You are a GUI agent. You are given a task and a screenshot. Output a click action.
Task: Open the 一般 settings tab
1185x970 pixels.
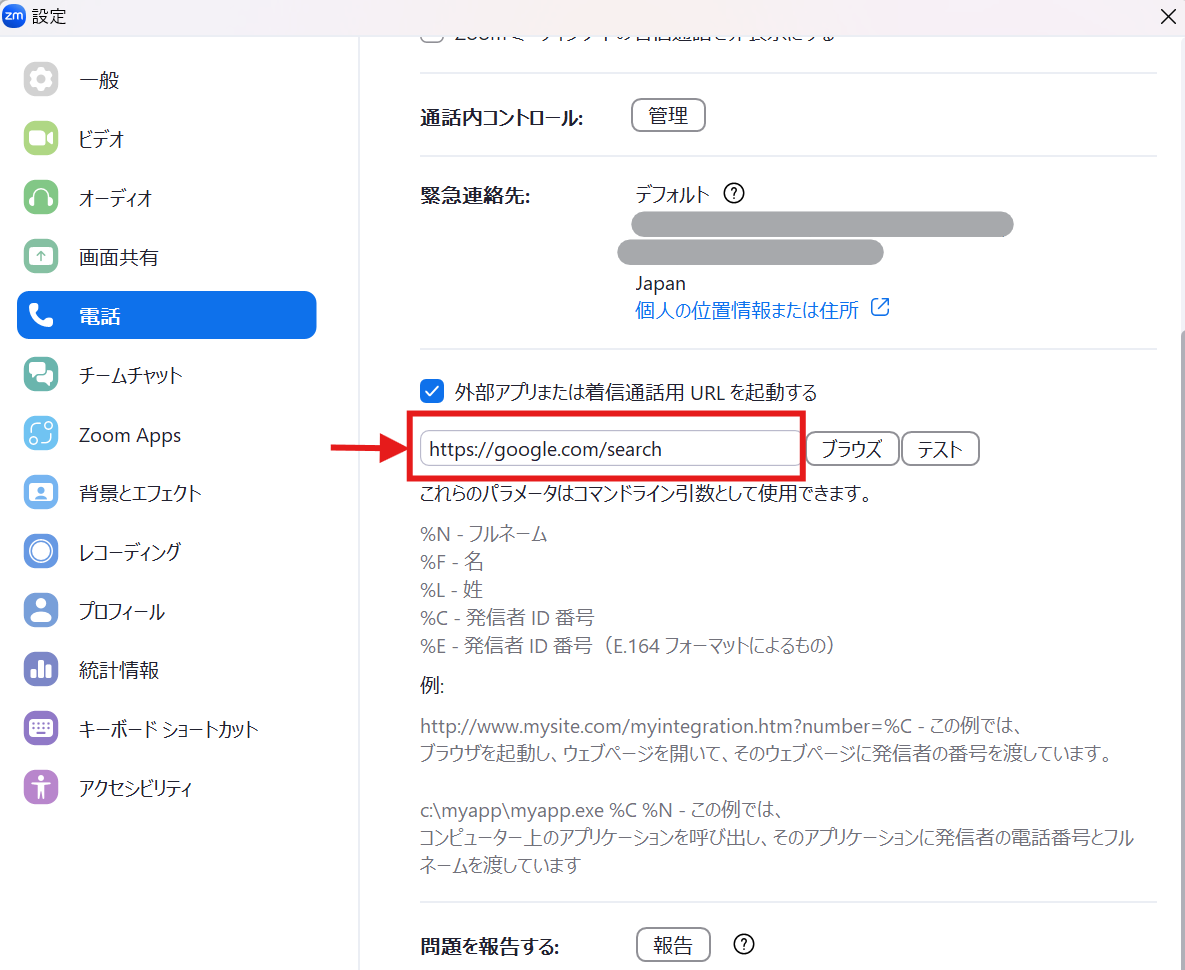166,79
